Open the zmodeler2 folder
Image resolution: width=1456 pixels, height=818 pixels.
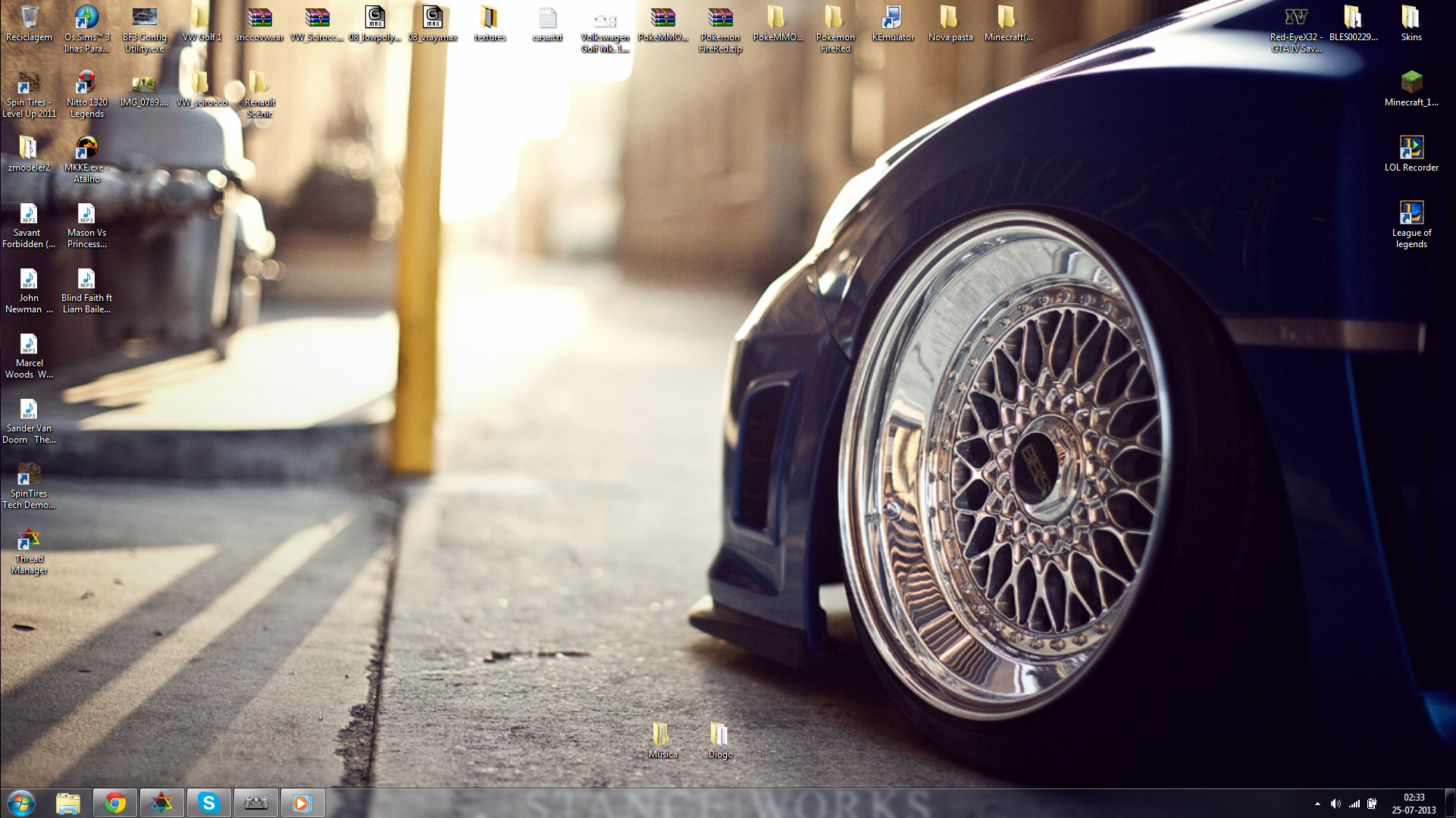[x=29, y=155]
